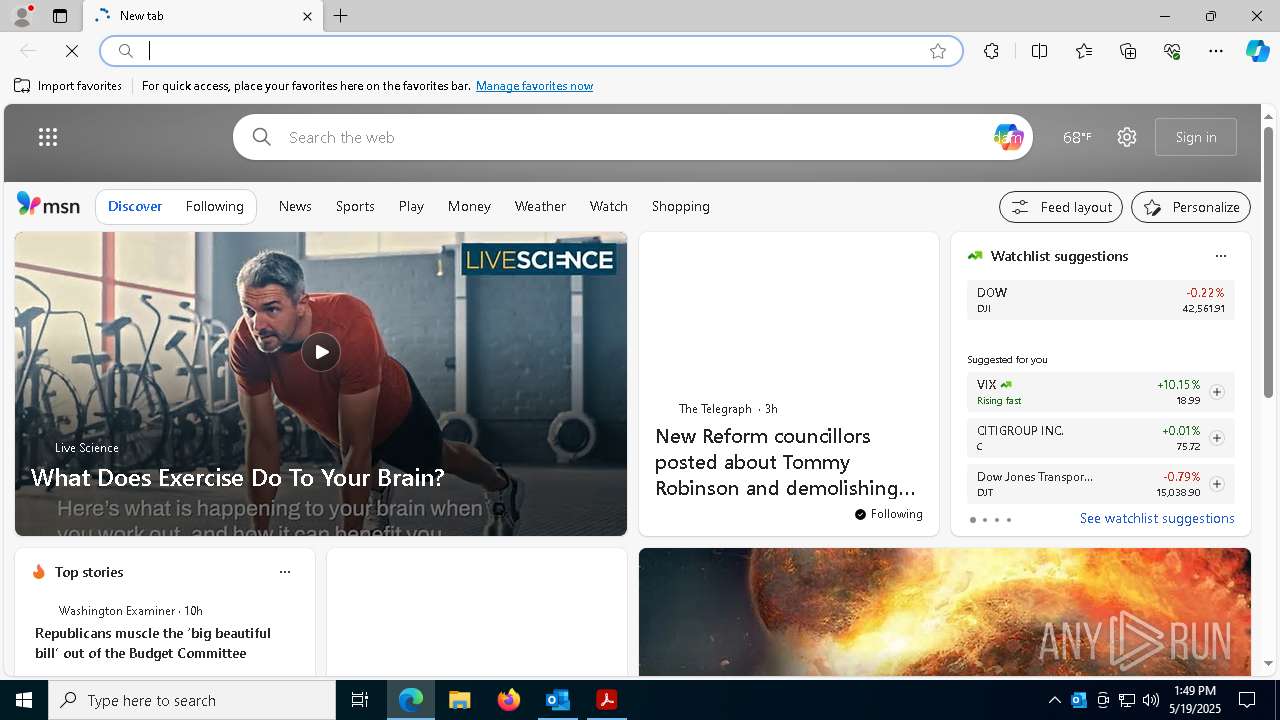Open Outlook from taskbar

(557, 700)
